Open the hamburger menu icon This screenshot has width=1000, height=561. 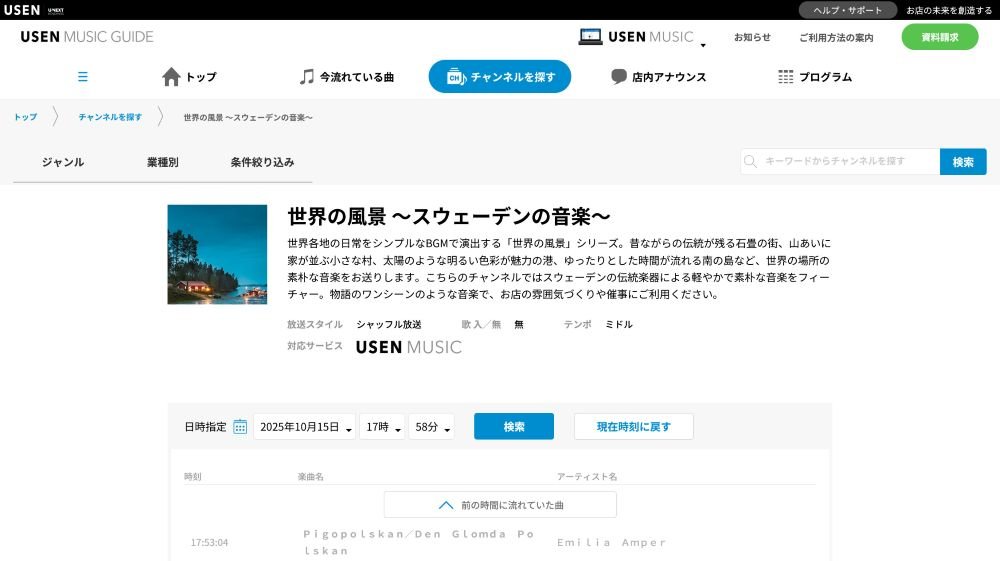tap(83, 77)
